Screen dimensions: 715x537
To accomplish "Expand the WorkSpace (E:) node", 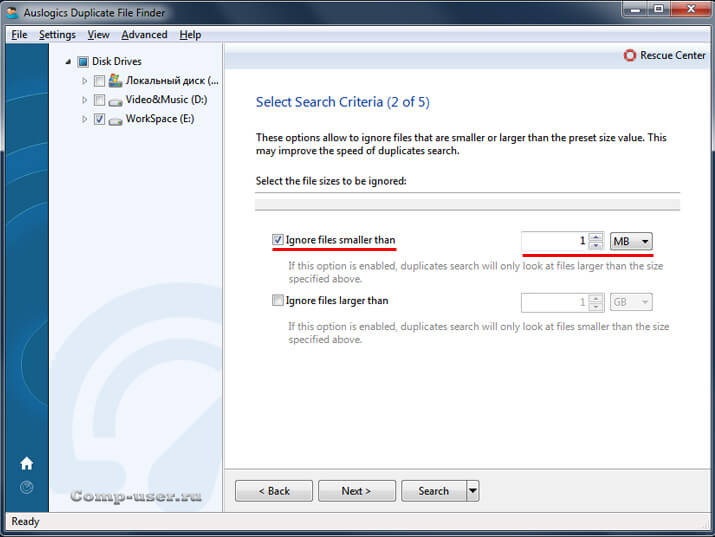I will coord(84,119).
